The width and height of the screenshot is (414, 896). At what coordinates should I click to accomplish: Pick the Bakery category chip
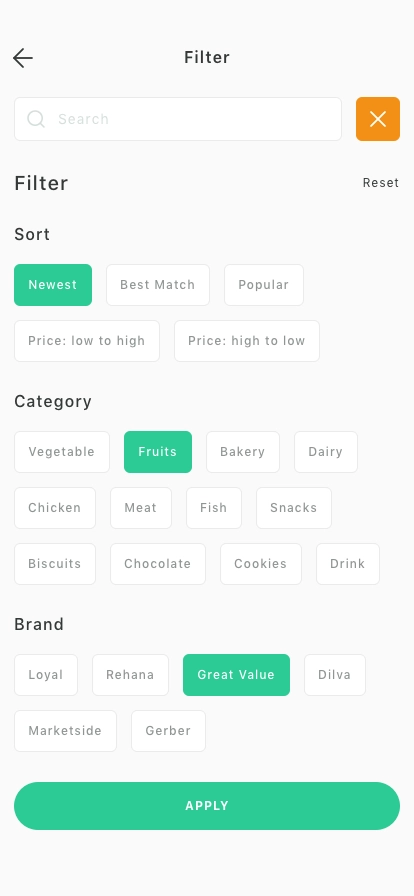click(x=242, y=451)
